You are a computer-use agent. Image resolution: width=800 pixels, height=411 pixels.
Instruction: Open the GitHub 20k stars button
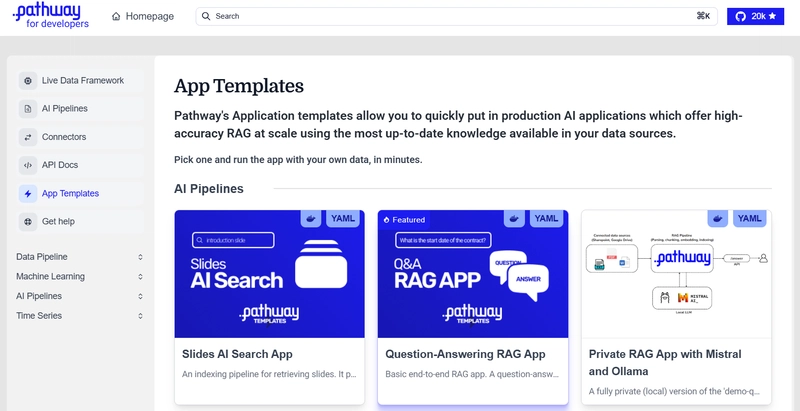[755, 16]
